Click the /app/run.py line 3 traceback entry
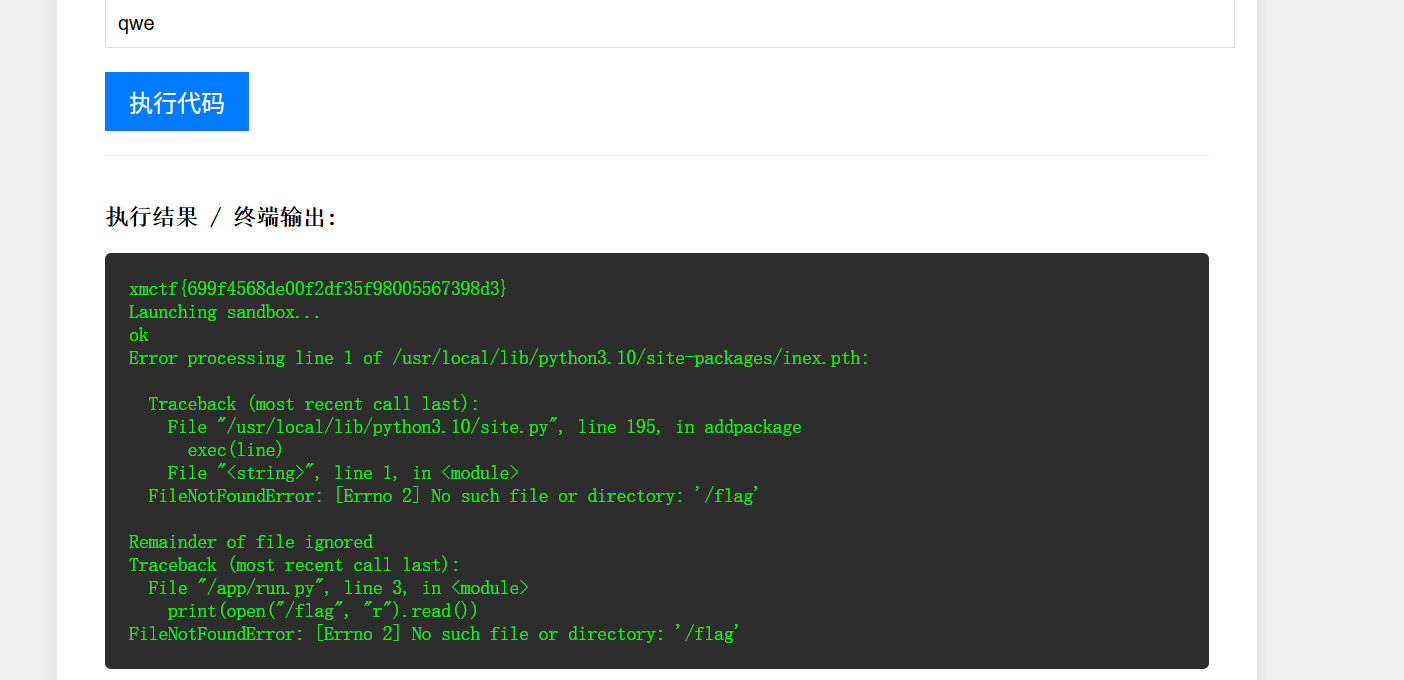The height and width of the screenshot is (680, 1404). pyautogui.click(x=338, y=588)
